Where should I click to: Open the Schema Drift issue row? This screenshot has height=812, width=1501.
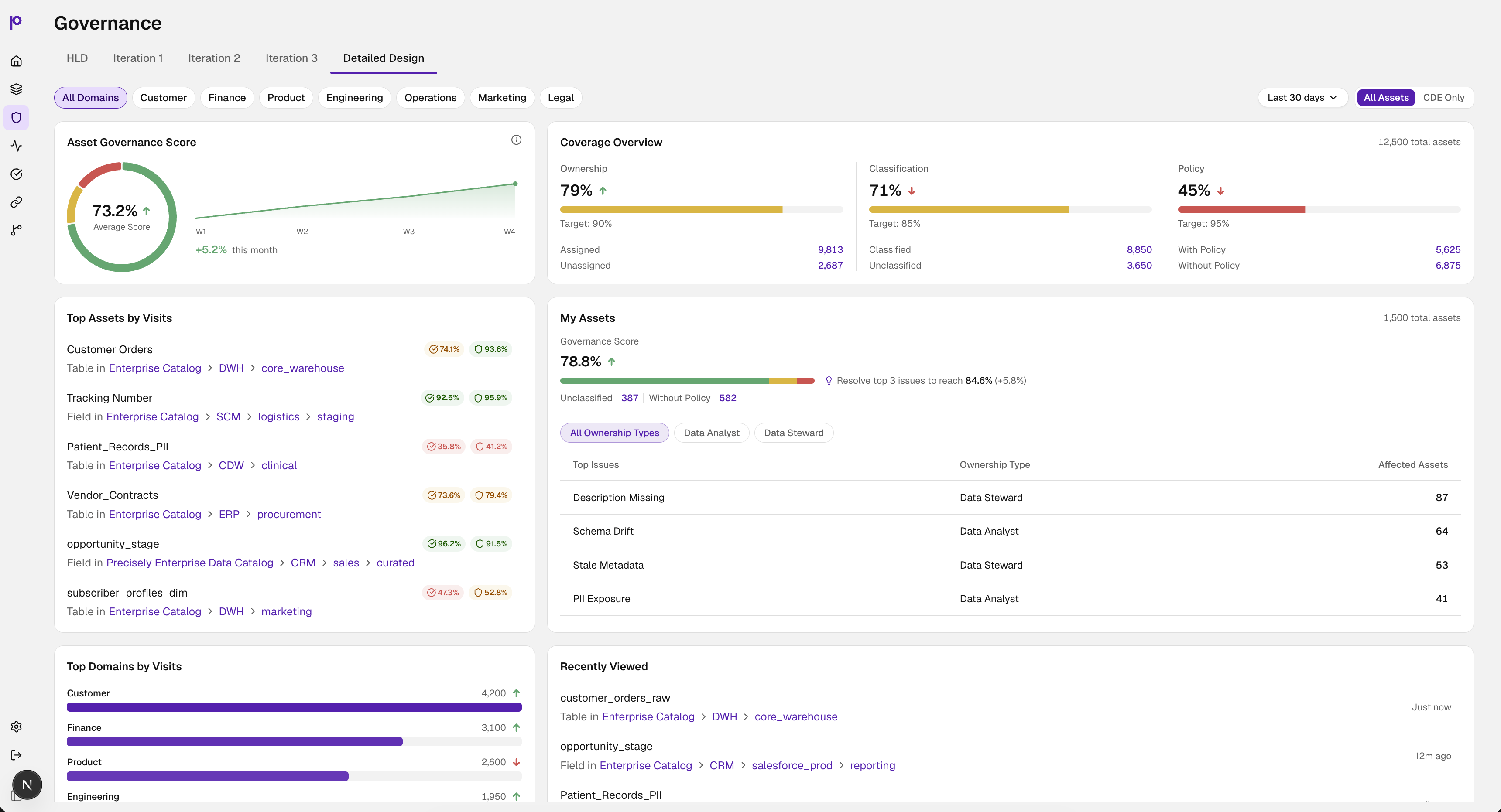coord(1010,532)
